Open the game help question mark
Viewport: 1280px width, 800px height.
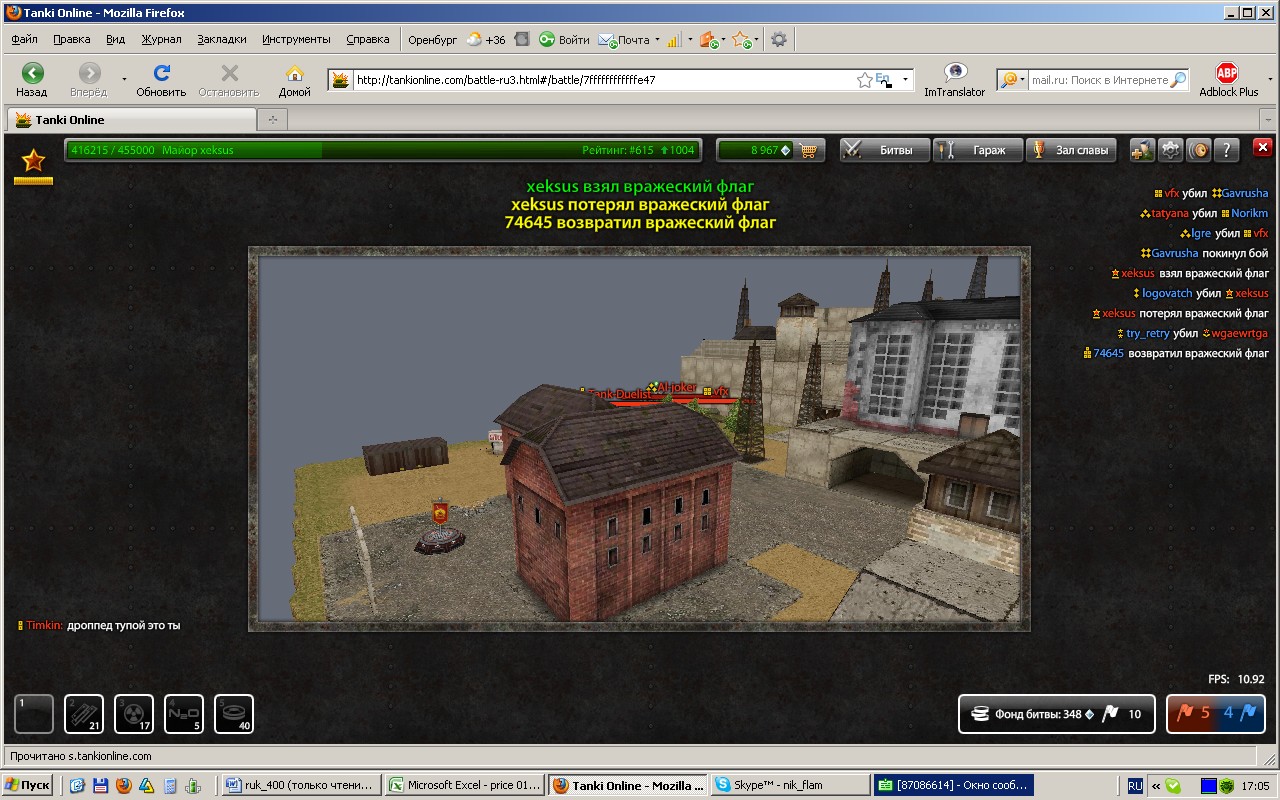point(1227,150)
